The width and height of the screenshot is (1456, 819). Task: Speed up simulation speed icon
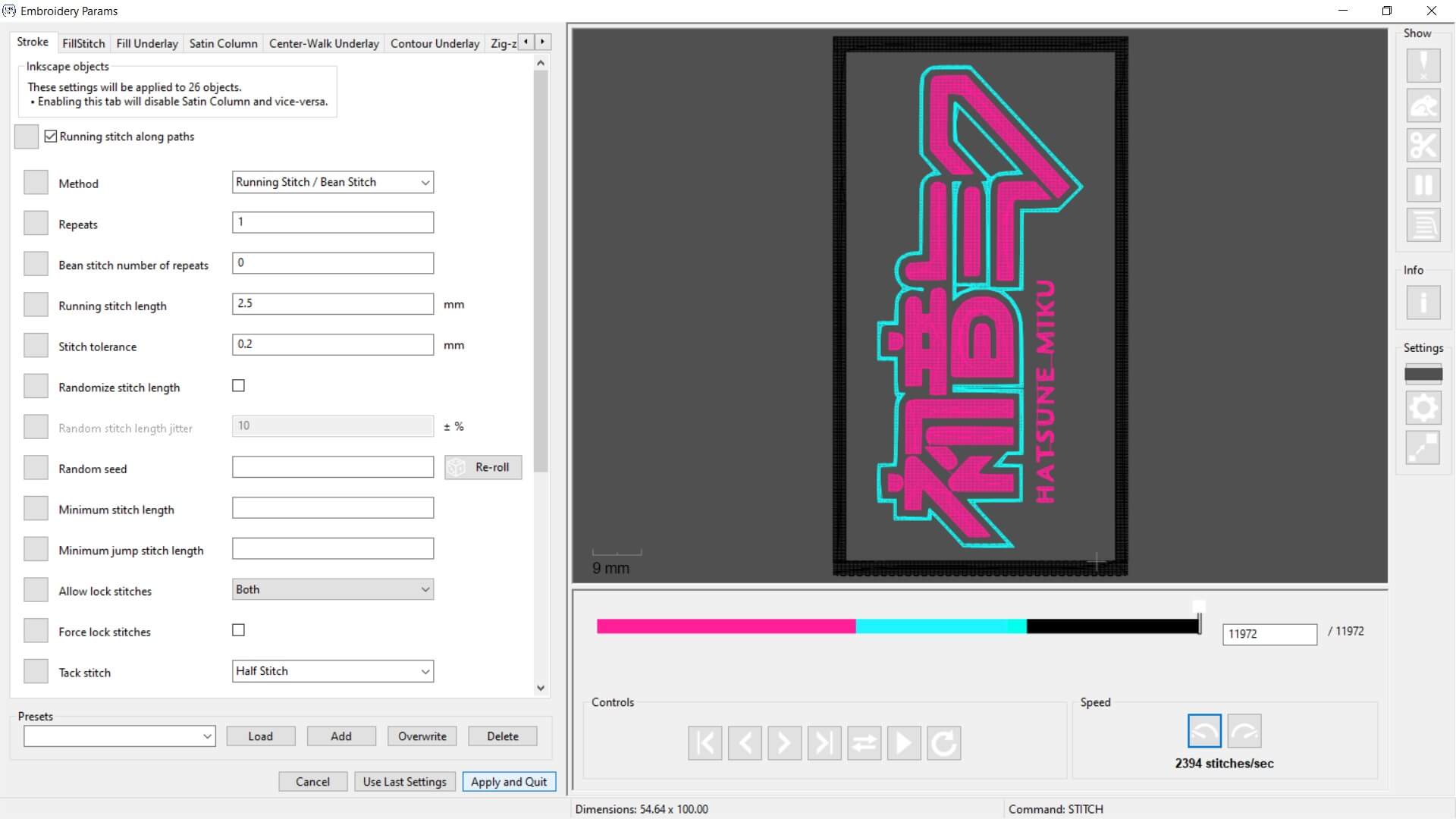tap(1244, 731)
